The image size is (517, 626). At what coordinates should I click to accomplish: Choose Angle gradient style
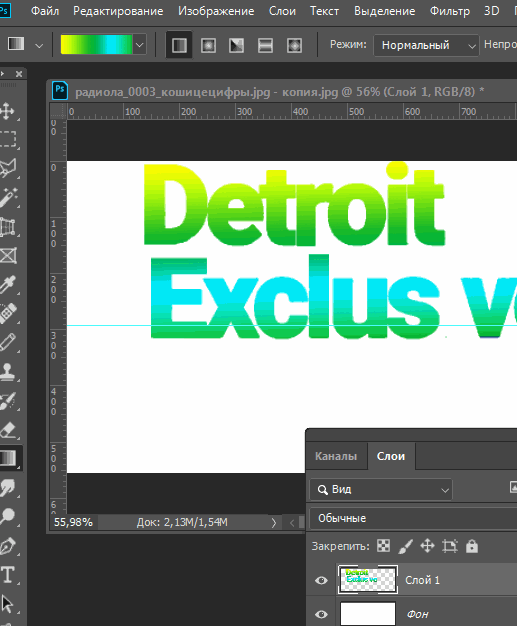pyautogui.click(x=237, y=45)
